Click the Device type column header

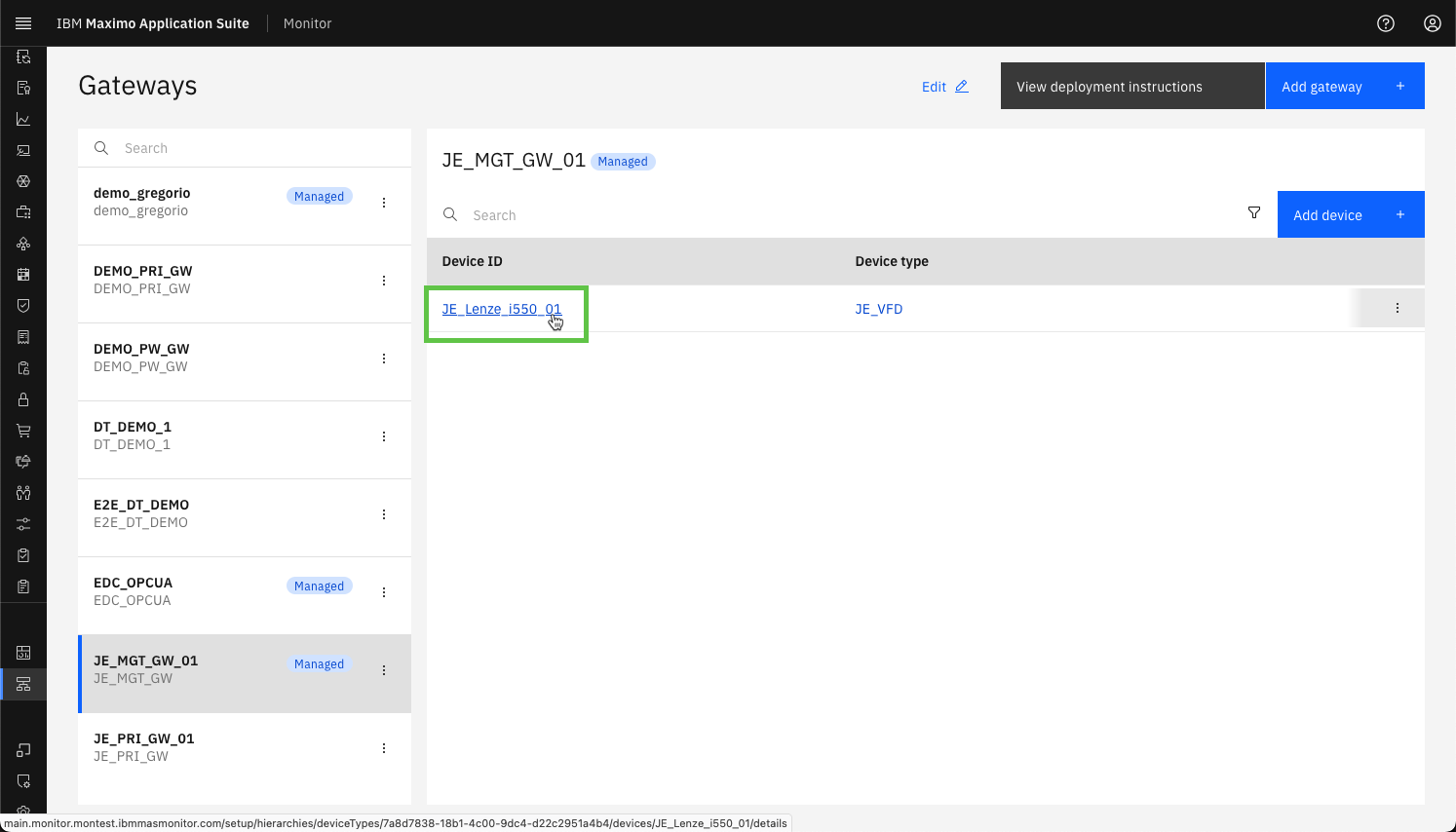coord(892,261)
